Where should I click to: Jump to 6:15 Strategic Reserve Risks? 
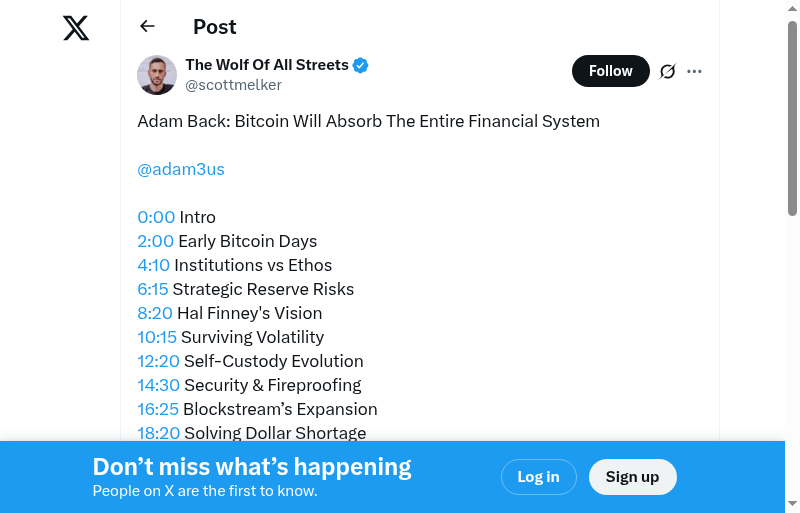[153, 289]
